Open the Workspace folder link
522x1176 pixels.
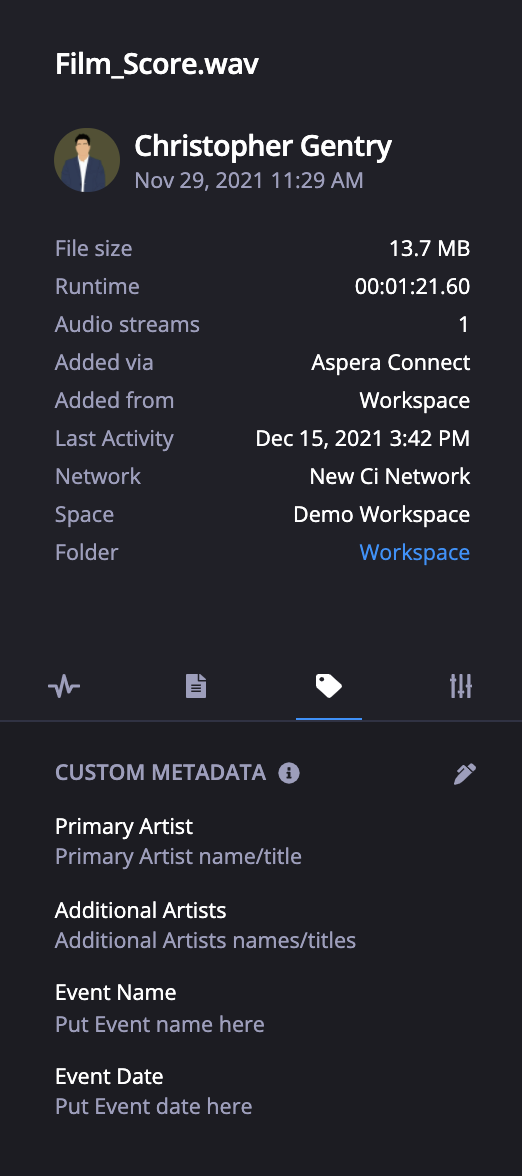[x=415, y=552]
